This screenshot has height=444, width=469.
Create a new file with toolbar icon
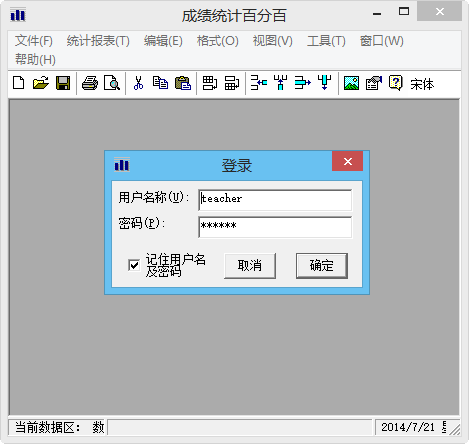tap(19, 83)
